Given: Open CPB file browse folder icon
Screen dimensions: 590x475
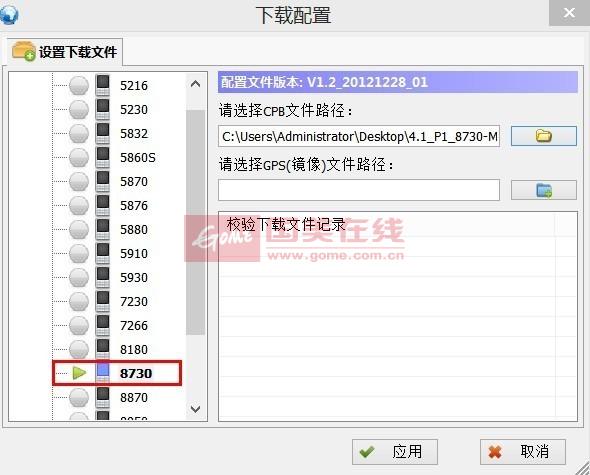Looking at the screenshot, I should click(543, 136).
